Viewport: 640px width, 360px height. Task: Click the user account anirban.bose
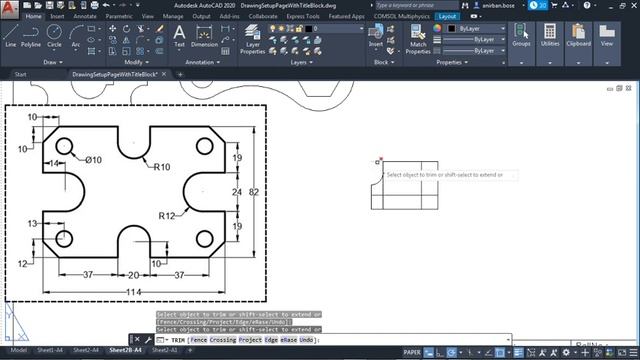click(498, 6)
